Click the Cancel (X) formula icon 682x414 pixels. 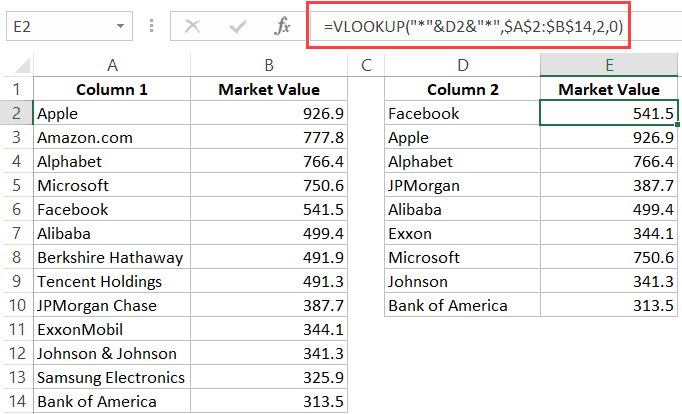coord(192,27)
